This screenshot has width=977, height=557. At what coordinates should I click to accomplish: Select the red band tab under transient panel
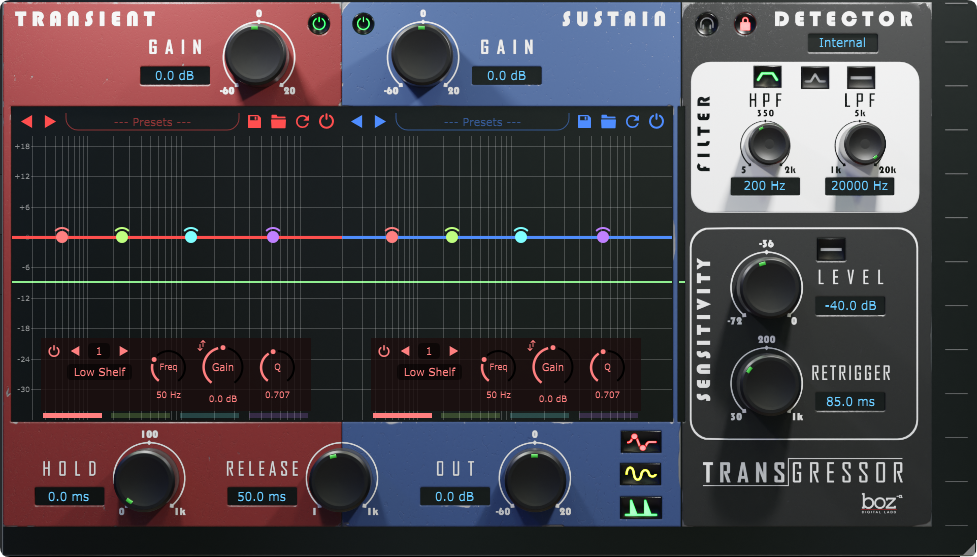pyautogui.click(x=72, y=416)
